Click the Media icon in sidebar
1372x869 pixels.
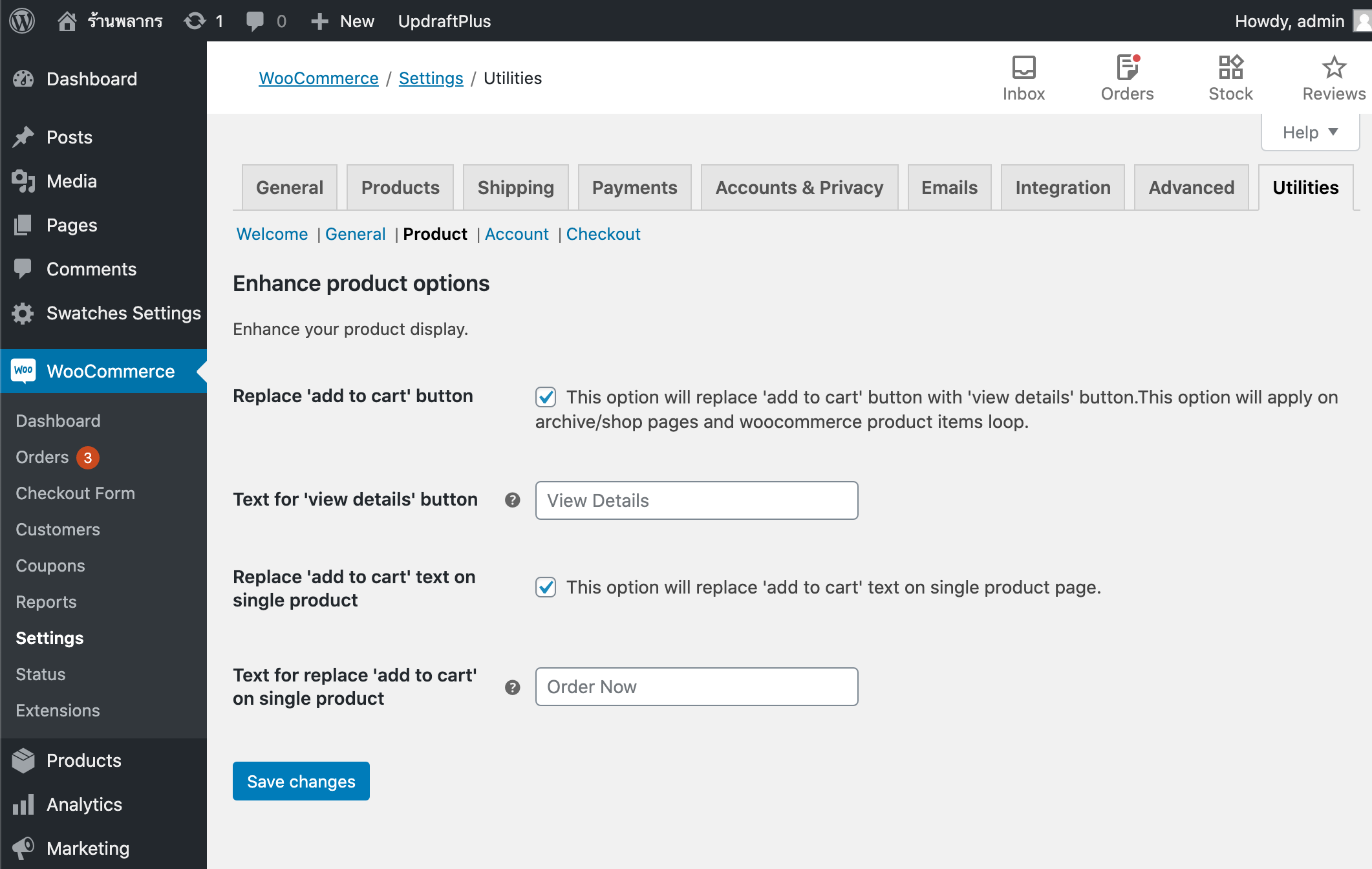tap(23, 181)
